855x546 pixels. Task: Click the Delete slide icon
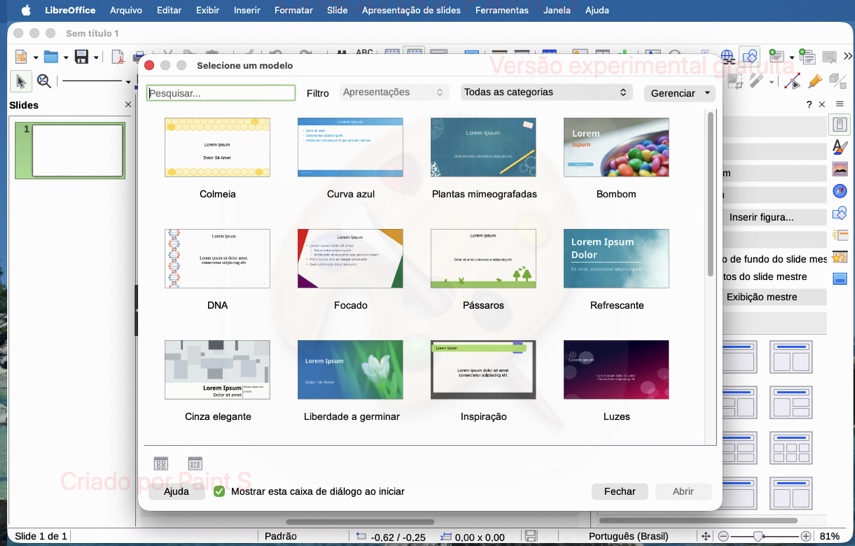tap(829, 57)
